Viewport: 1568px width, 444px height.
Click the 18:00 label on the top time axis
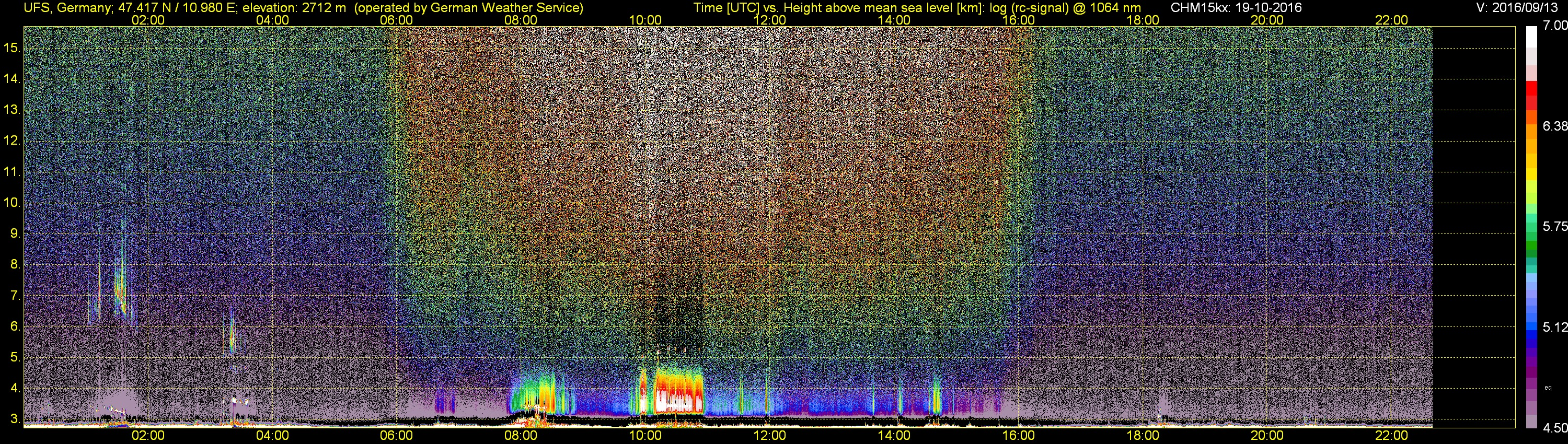click(1143, 19)
